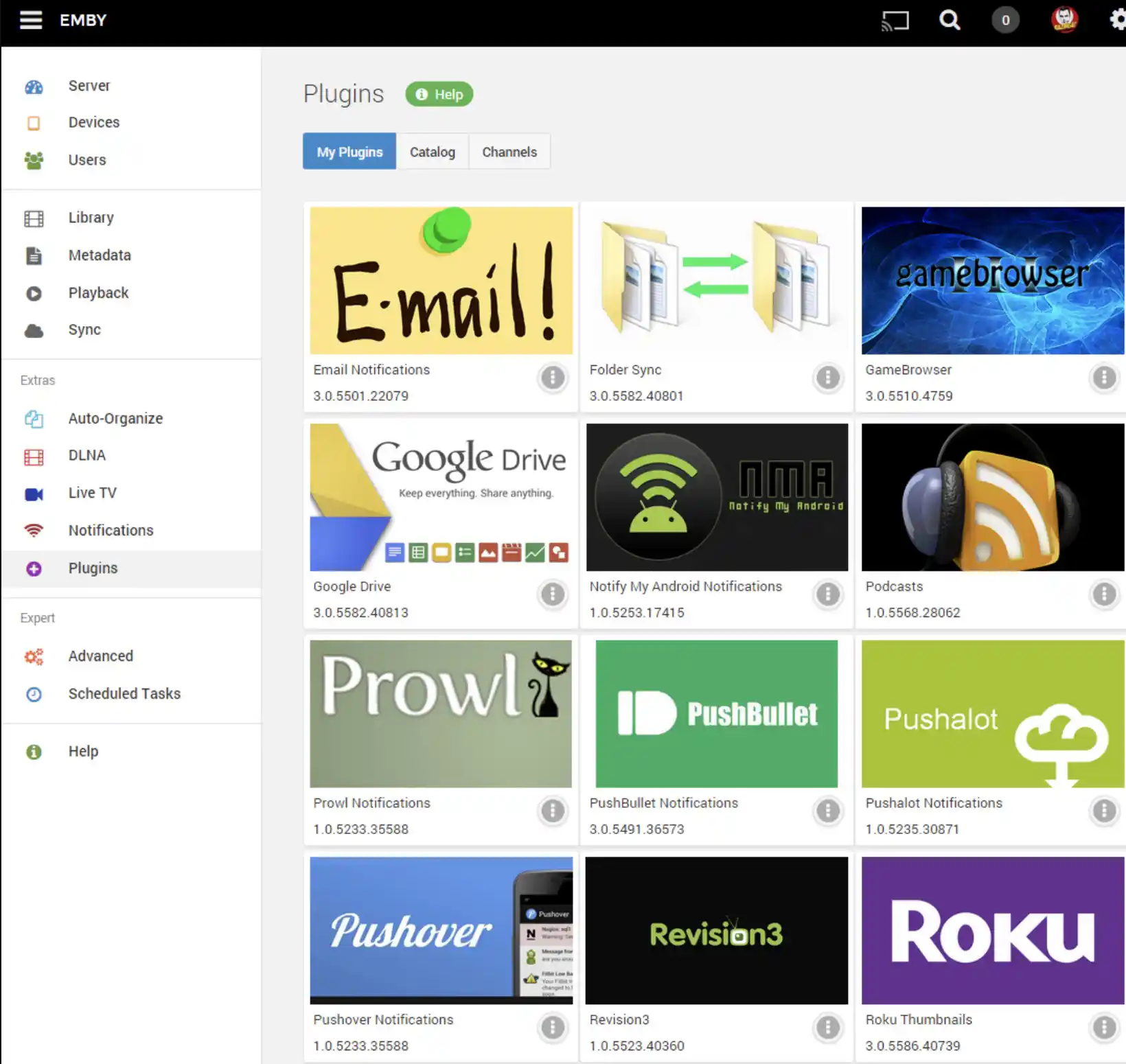Click the Plugins purple plus icon

pos(34,568)
